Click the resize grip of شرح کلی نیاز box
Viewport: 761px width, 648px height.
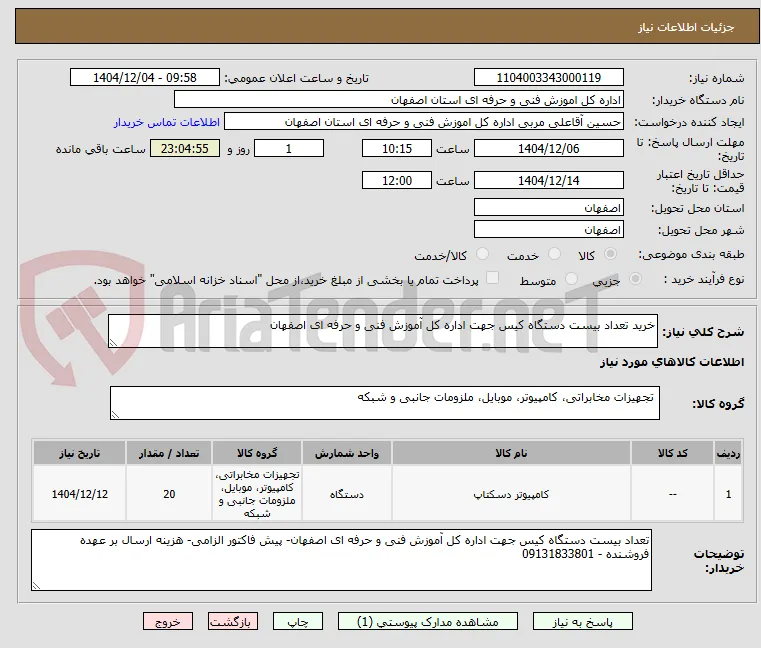click(x=113, y=343)
